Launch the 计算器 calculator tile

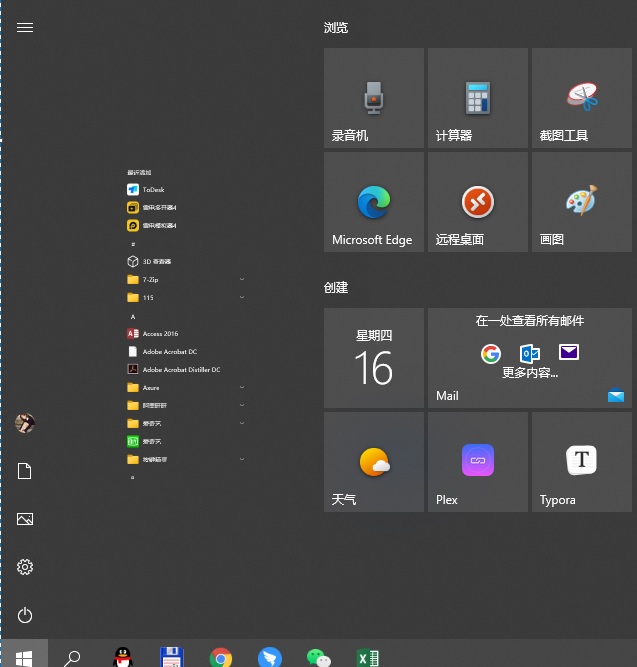(x=478, y=98)
